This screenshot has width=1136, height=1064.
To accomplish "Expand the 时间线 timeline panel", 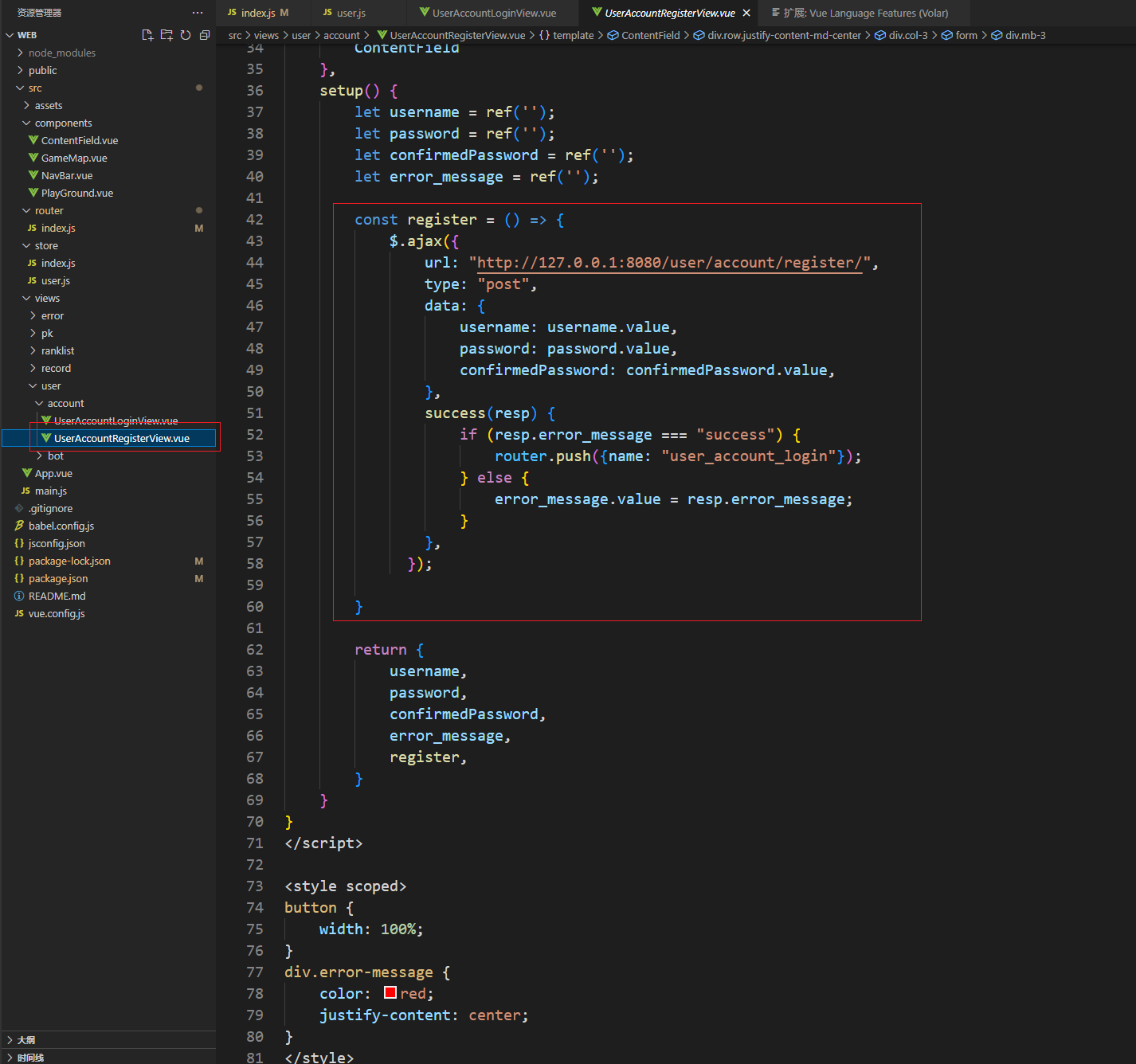I will pos(30,1058).
